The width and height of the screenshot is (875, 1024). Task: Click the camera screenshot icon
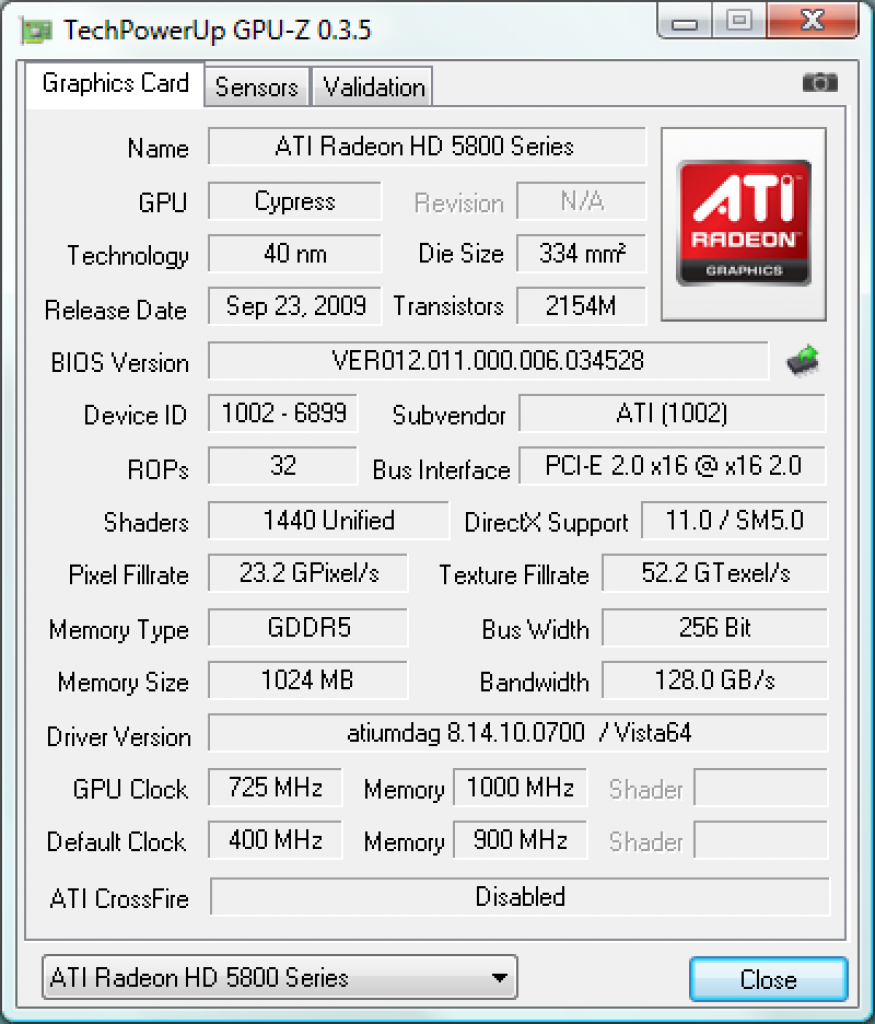(x=819, y=82)
